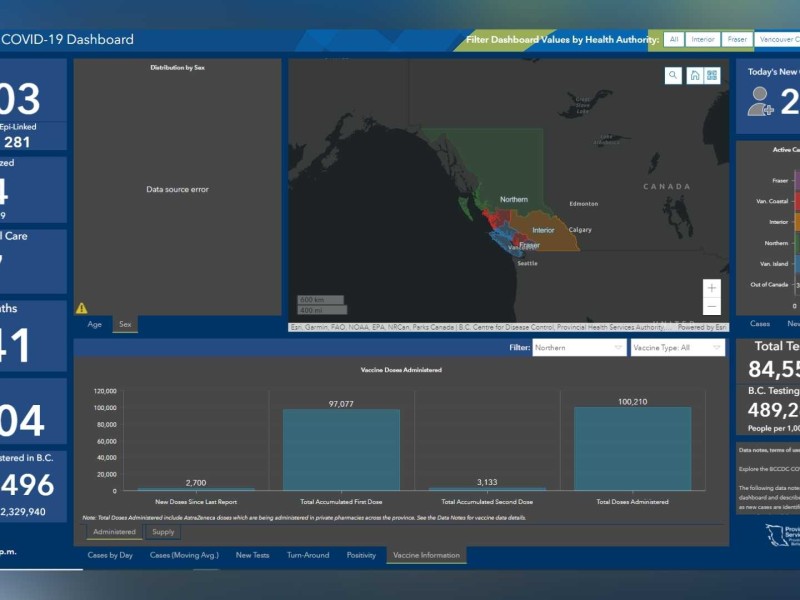This screenshot has width=800, height=600.
Task: Click the map search magnifier icon
Action: click(673, 75)
